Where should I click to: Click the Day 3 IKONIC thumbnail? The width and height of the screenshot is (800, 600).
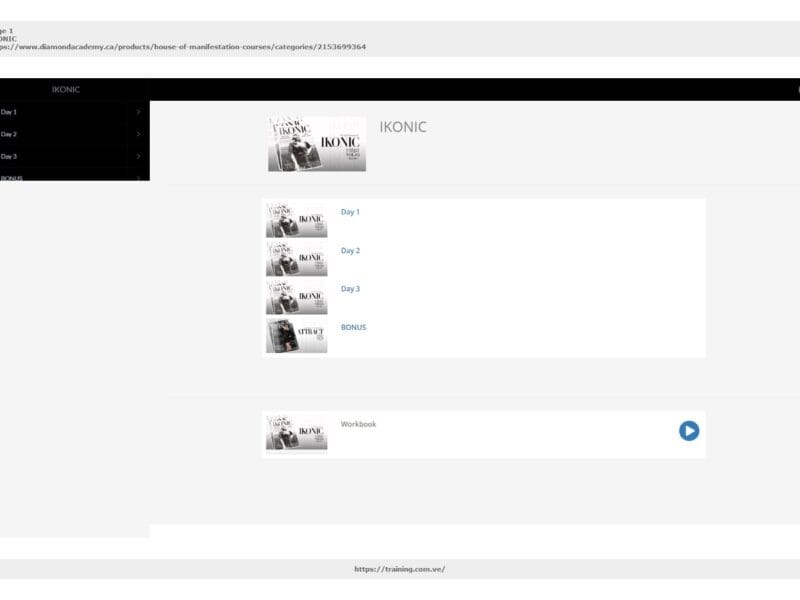pos(296,297)
